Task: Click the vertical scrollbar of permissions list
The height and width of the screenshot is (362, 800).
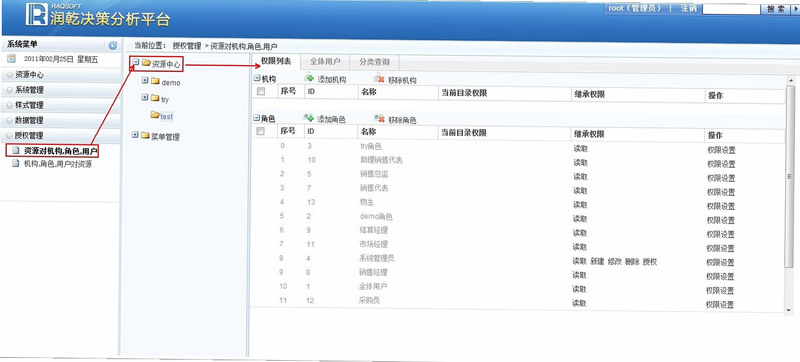Action: click(790, 176)
